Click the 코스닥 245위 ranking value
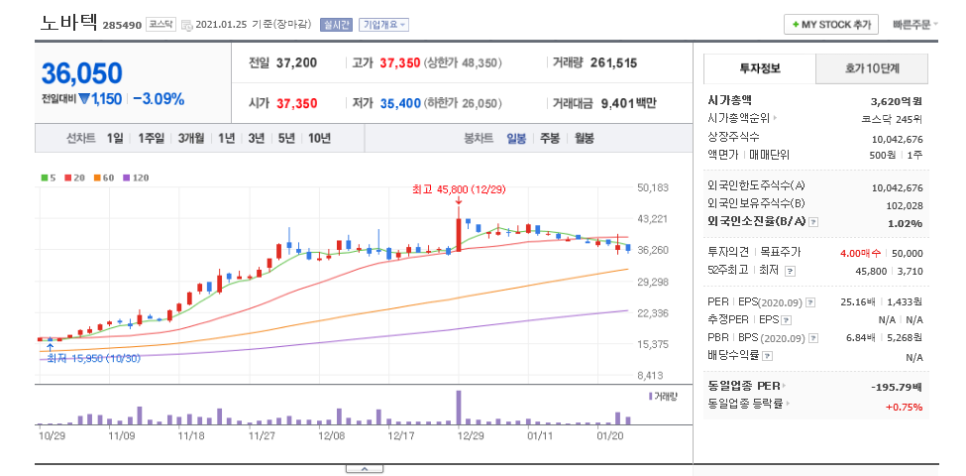The width and height of the screenshot is (966, 476). (891, 119)
